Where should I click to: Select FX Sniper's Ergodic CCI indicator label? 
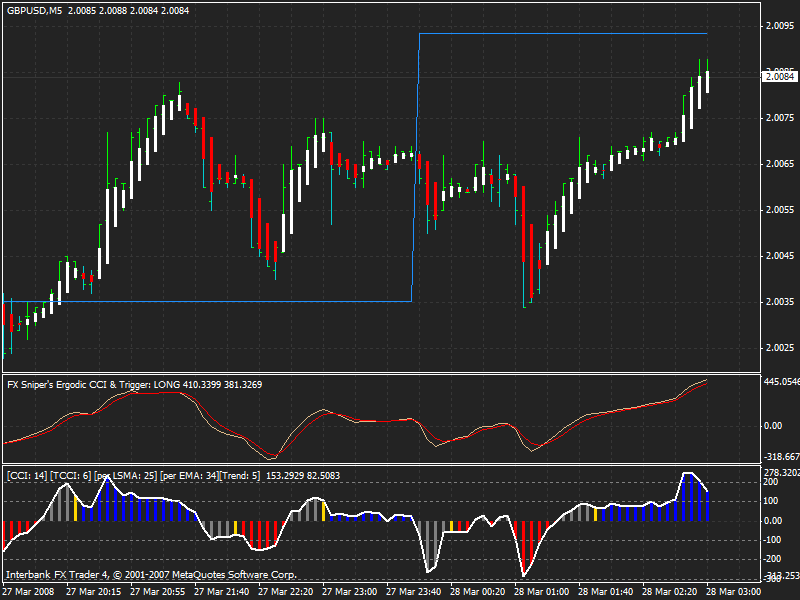point(135,385)
